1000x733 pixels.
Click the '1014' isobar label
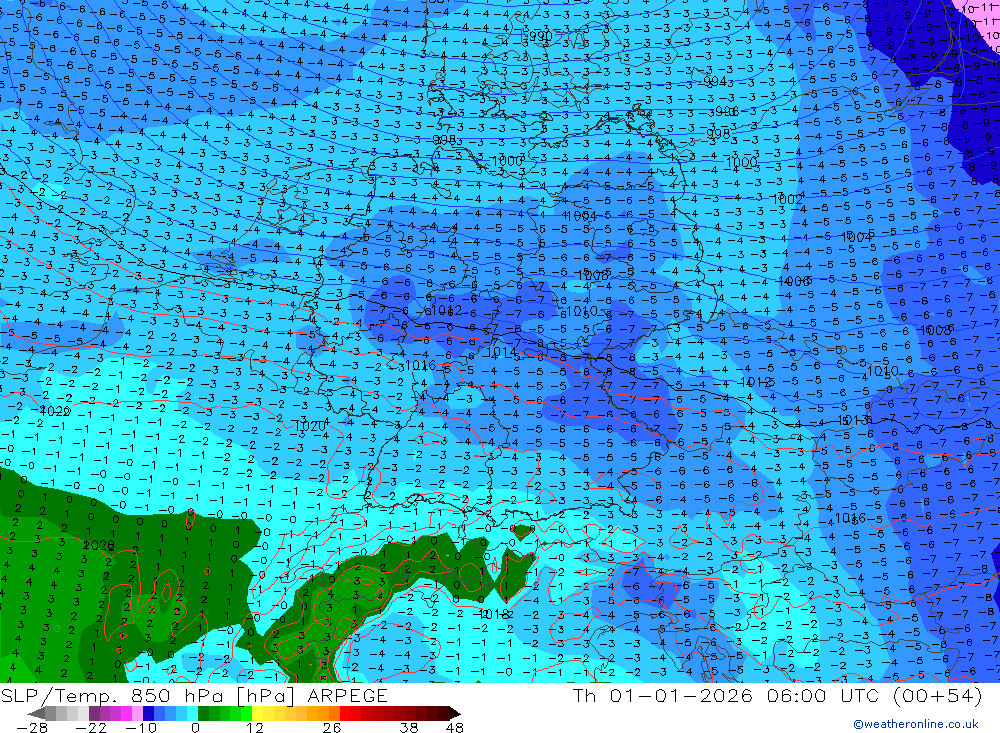coord(501,352)
